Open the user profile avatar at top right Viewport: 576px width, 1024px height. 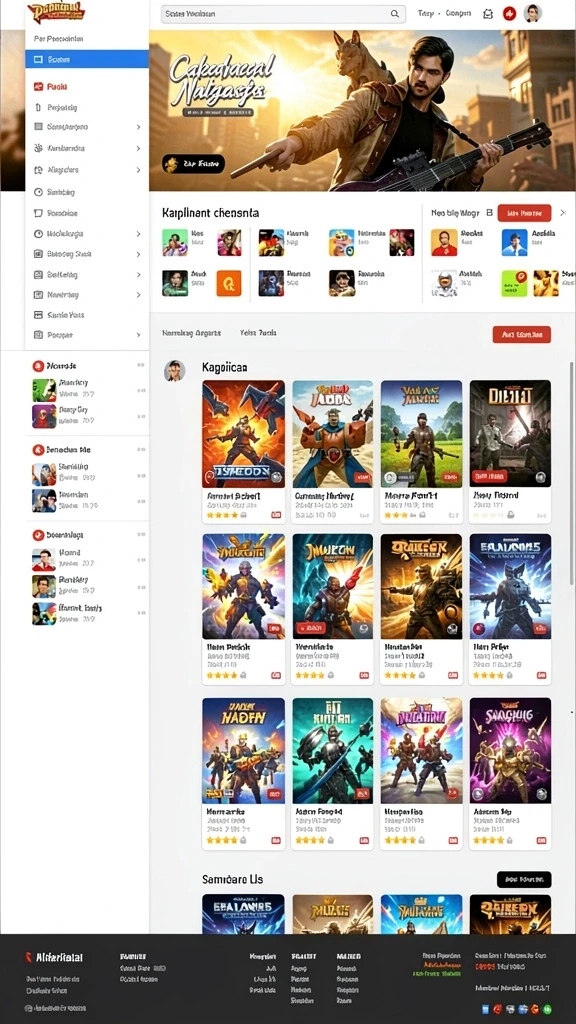pyautogui.click(x=533, y=13)
